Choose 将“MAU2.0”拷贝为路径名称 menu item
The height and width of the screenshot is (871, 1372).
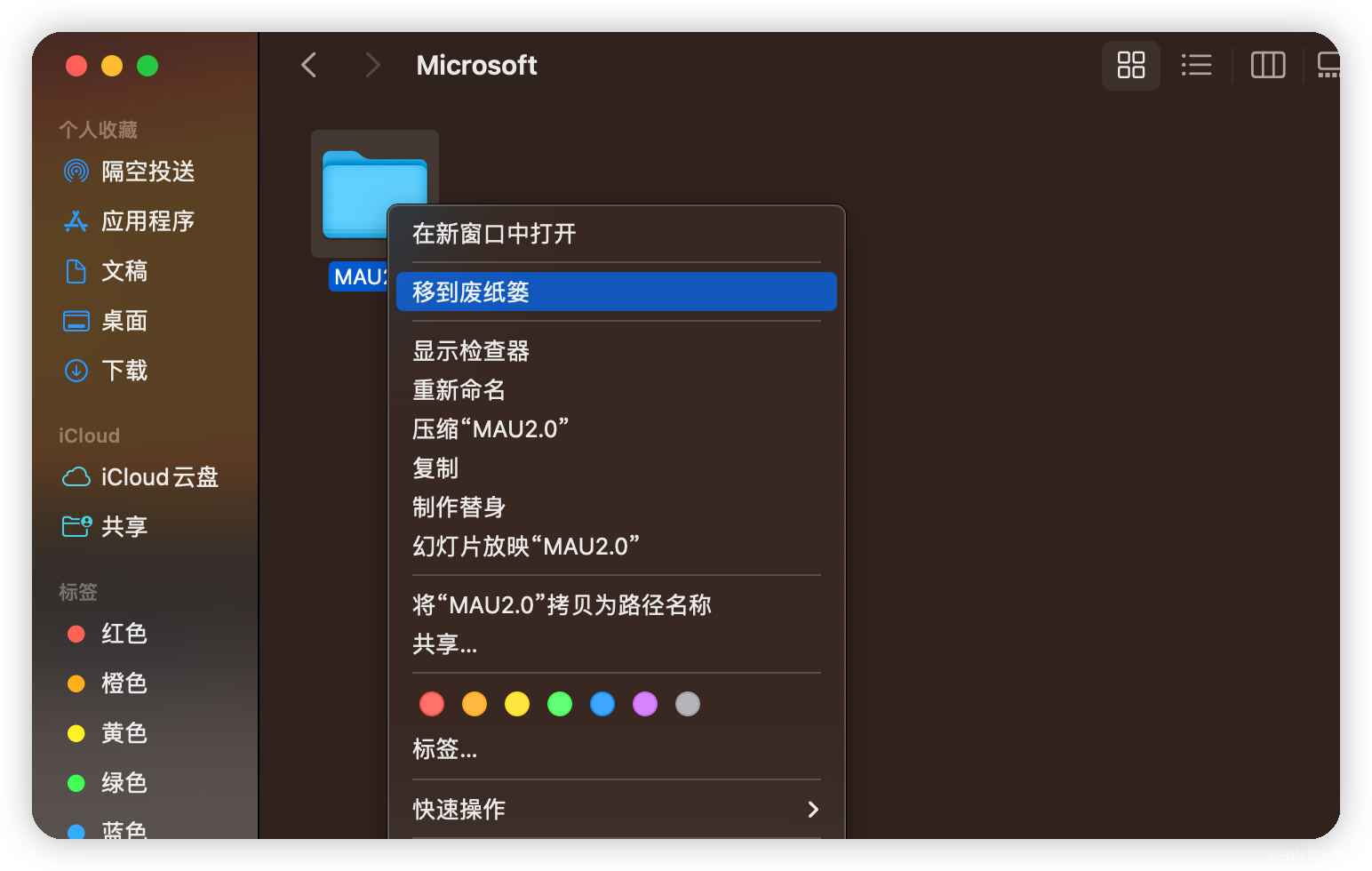point(616,605)
